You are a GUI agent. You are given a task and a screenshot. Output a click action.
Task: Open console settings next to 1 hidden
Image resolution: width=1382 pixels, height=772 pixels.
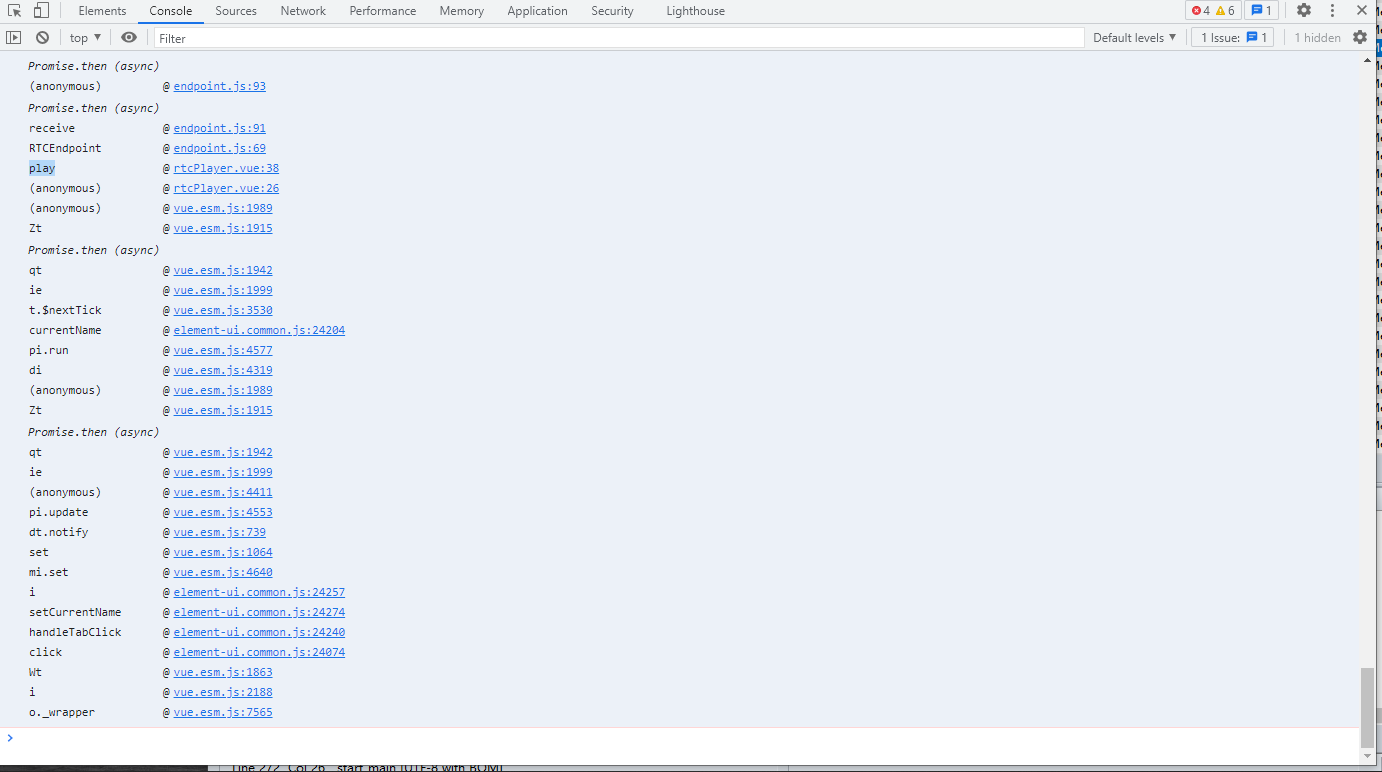click(1360, 37)
